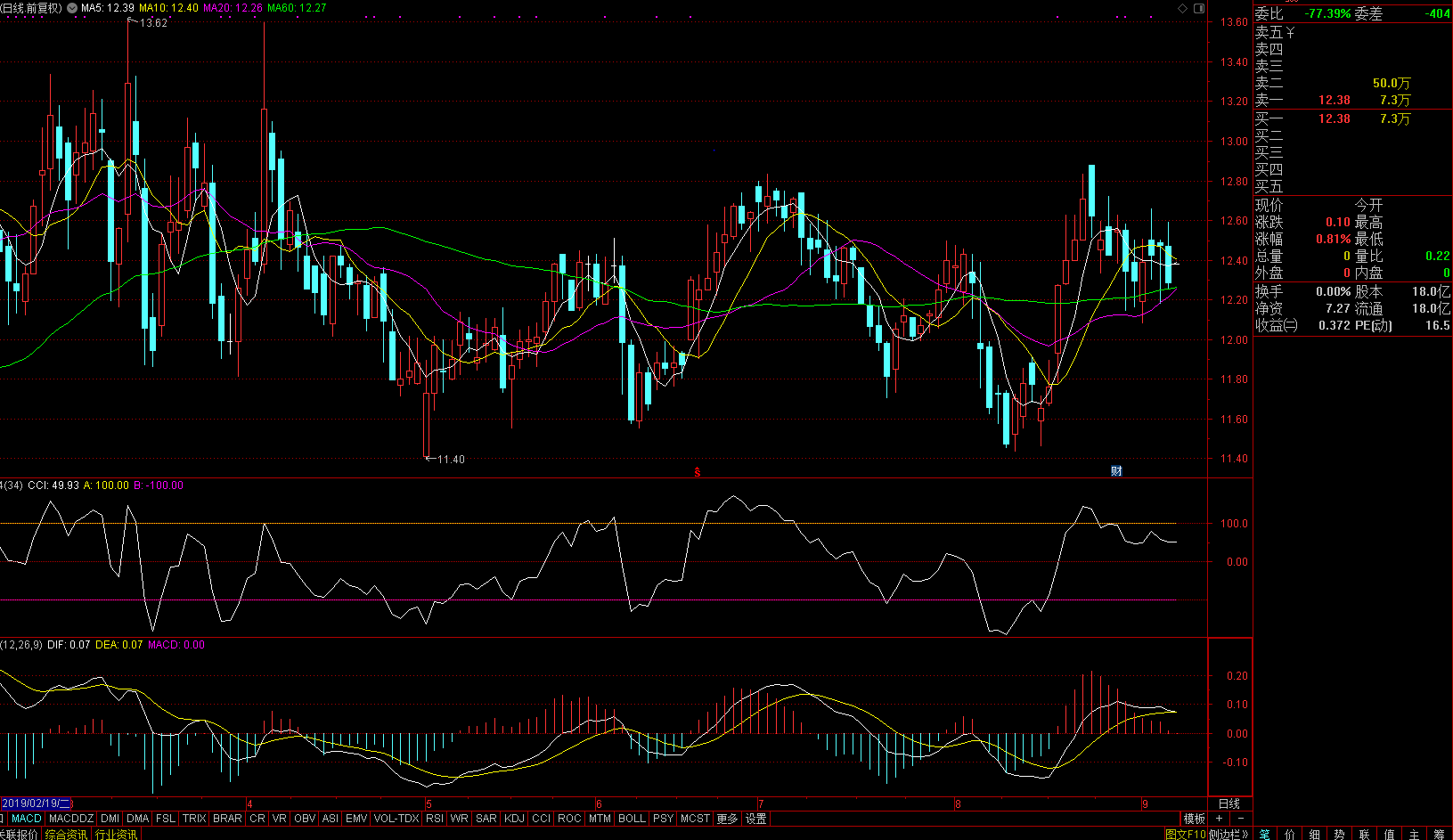Viewport: 1453px width, 840px height.
Task: Select the DMA indicator tab
Action: 138,819
